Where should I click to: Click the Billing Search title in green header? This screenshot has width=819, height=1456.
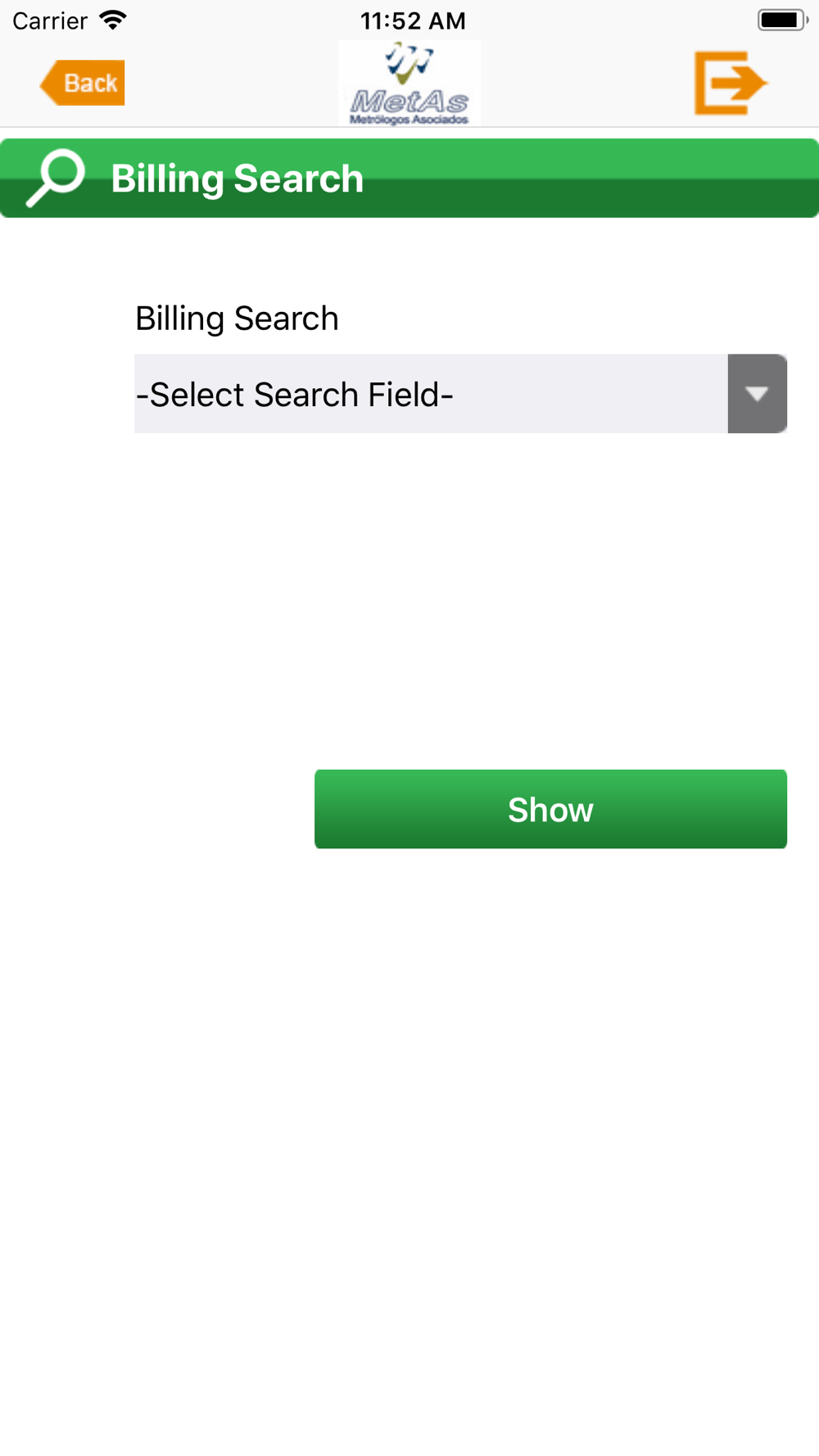(x=238, y=179)
